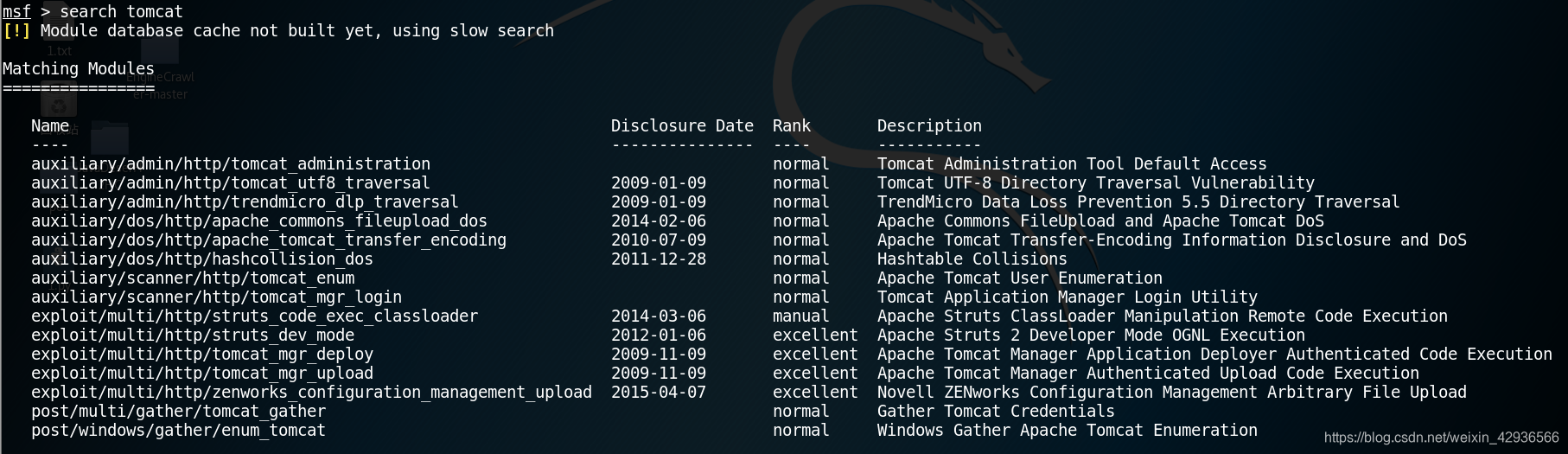Click 'Tomcat Administration Tool Default Access' description
The width and height of the screenshot is (1568, 454).
1072,164
